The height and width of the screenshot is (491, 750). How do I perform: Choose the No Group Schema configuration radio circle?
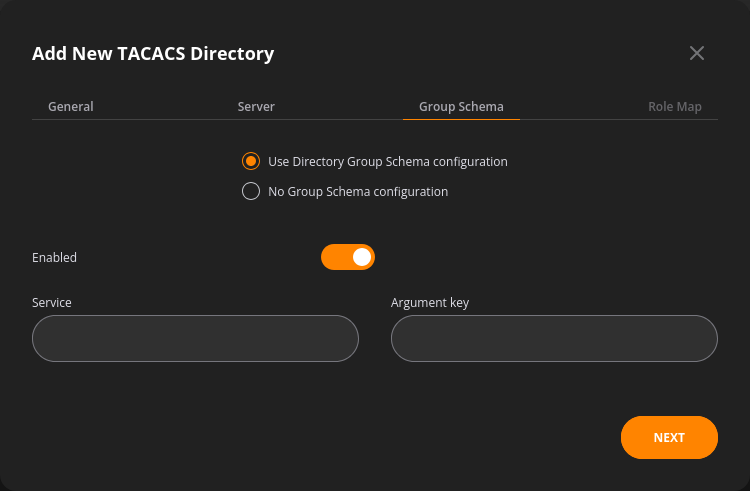251,191
